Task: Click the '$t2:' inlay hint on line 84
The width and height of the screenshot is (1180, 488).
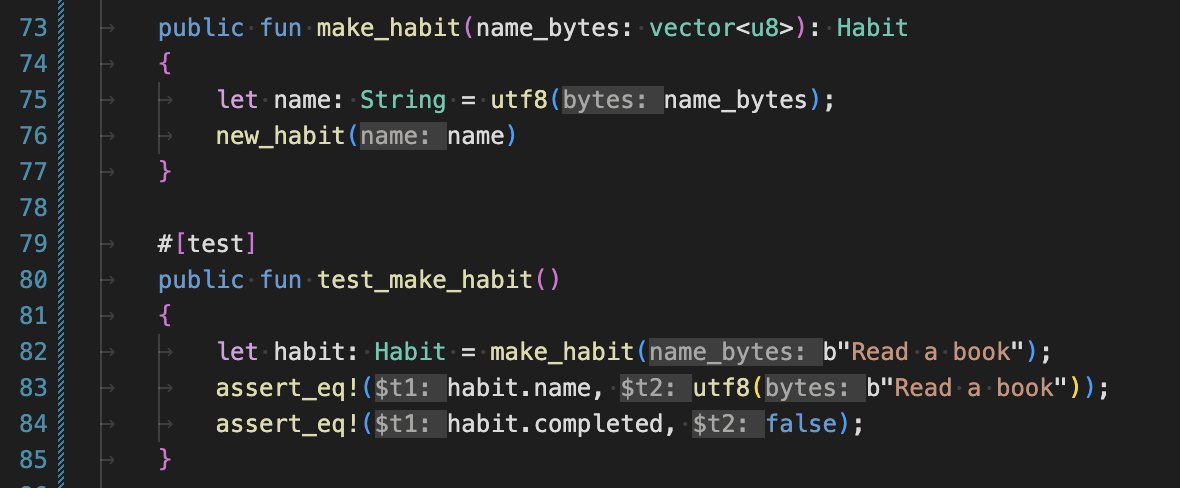Action: click(x=728, y=424)
